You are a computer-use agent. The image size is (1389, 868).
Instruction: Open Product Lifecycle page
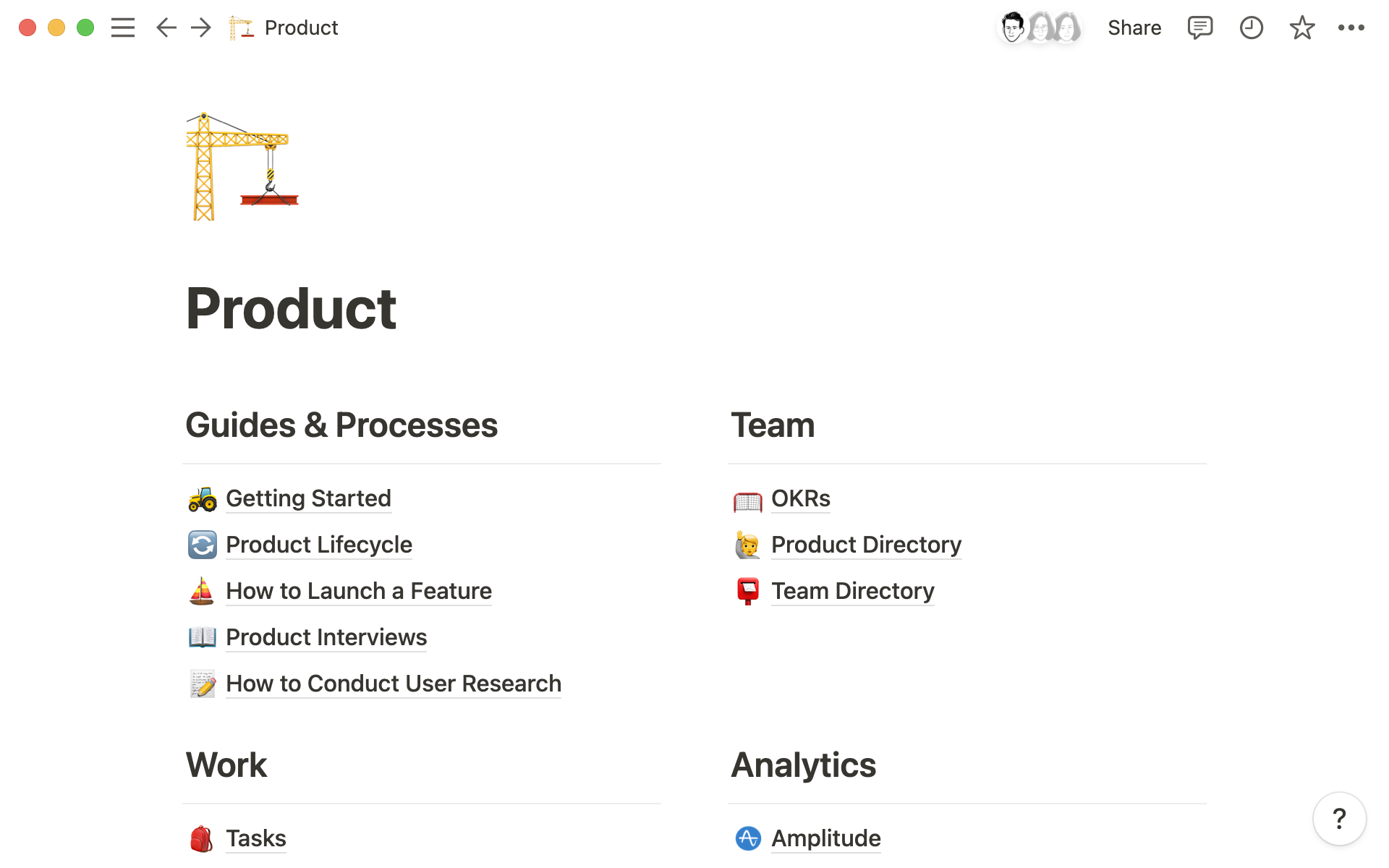click(x=319, y=544)
